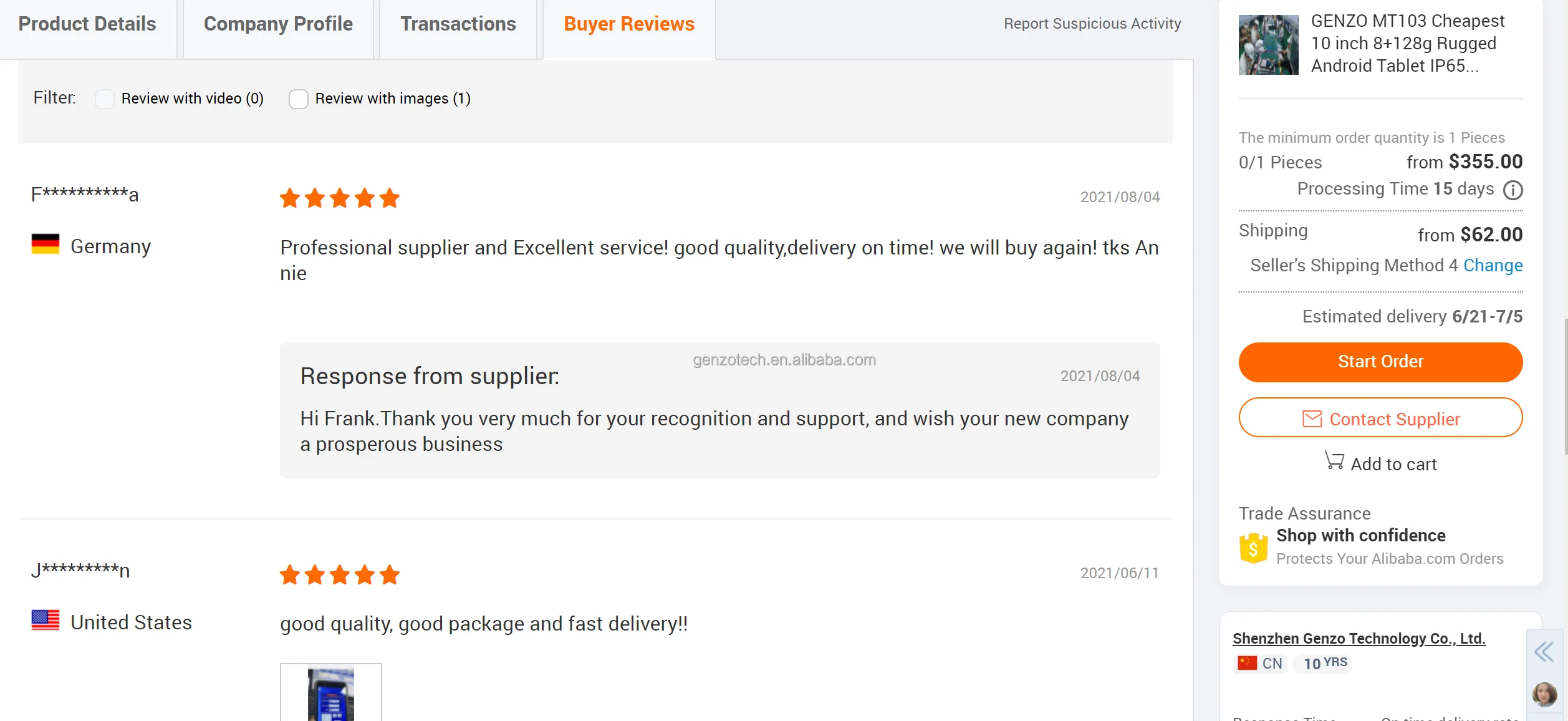Switch to the Product Details tab

pos(87,24)
